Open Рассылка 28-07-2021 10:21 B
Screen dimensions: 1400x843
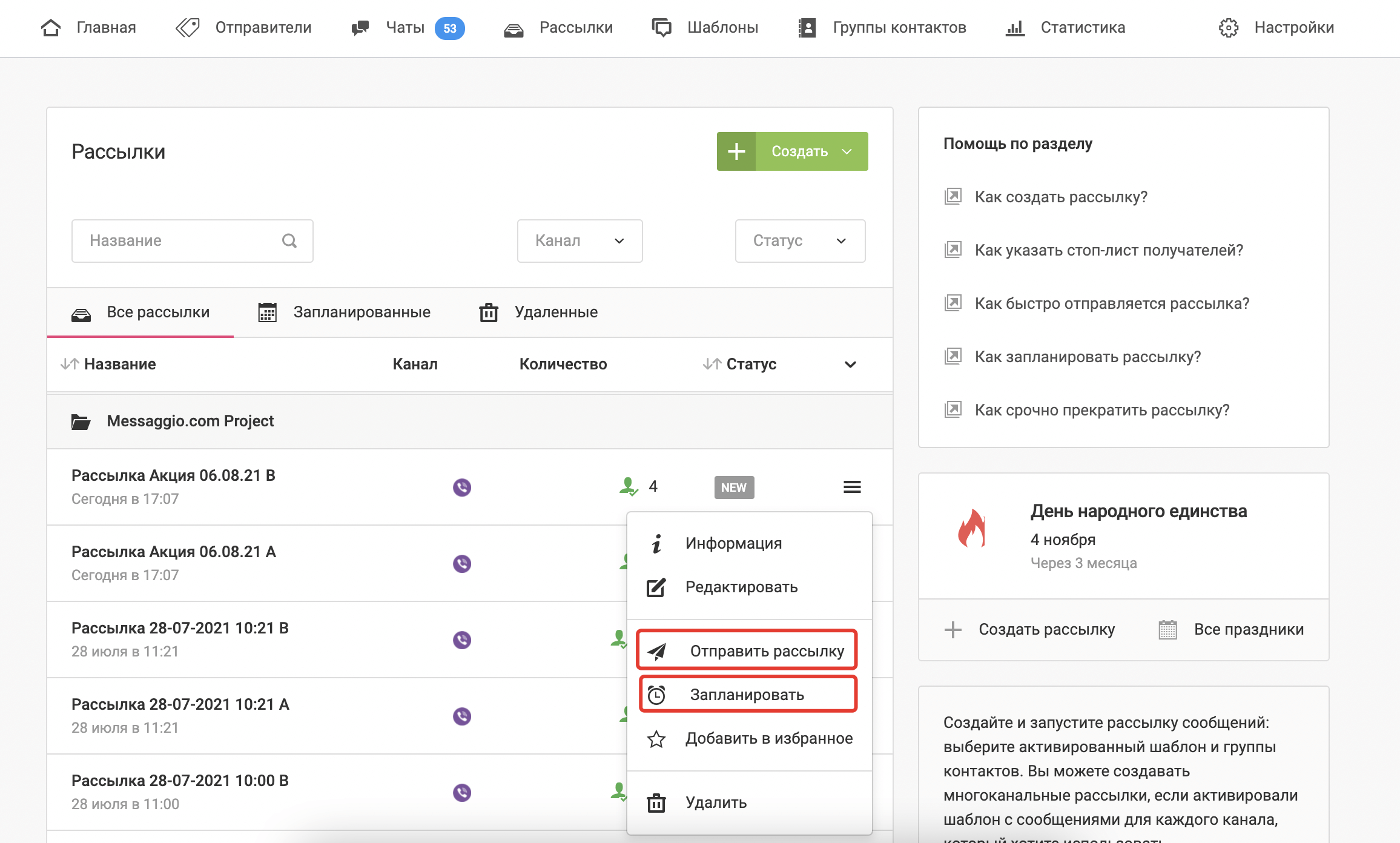[180, 628]
